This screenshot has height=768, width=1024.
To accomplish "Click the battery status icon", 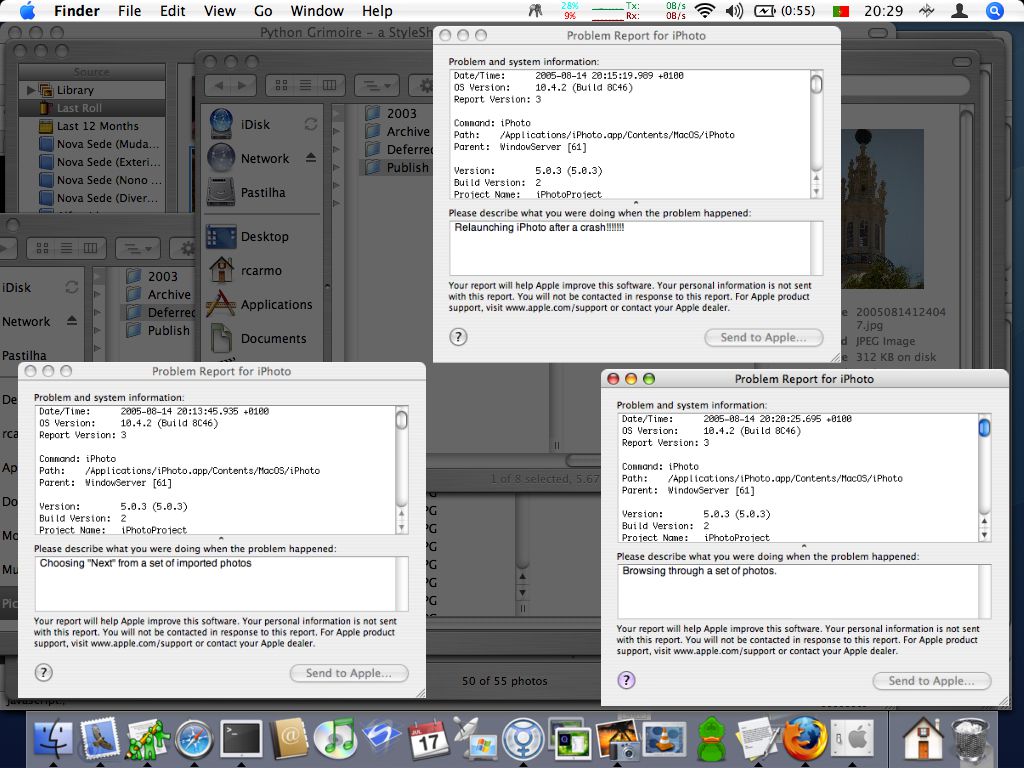I will 764,11.
